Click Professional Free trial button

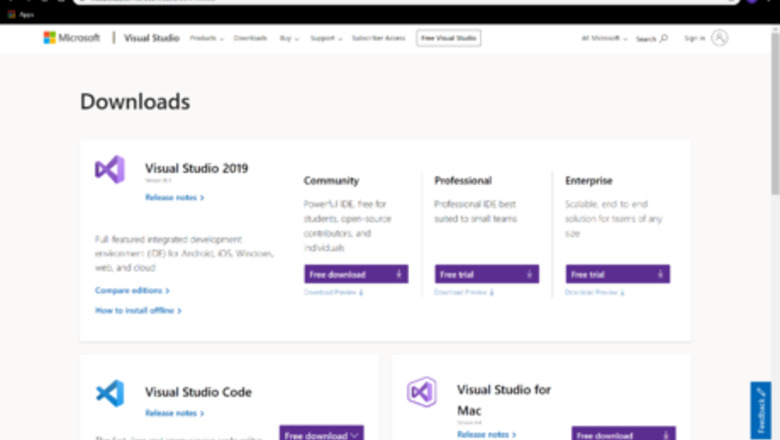pos(486,274)
